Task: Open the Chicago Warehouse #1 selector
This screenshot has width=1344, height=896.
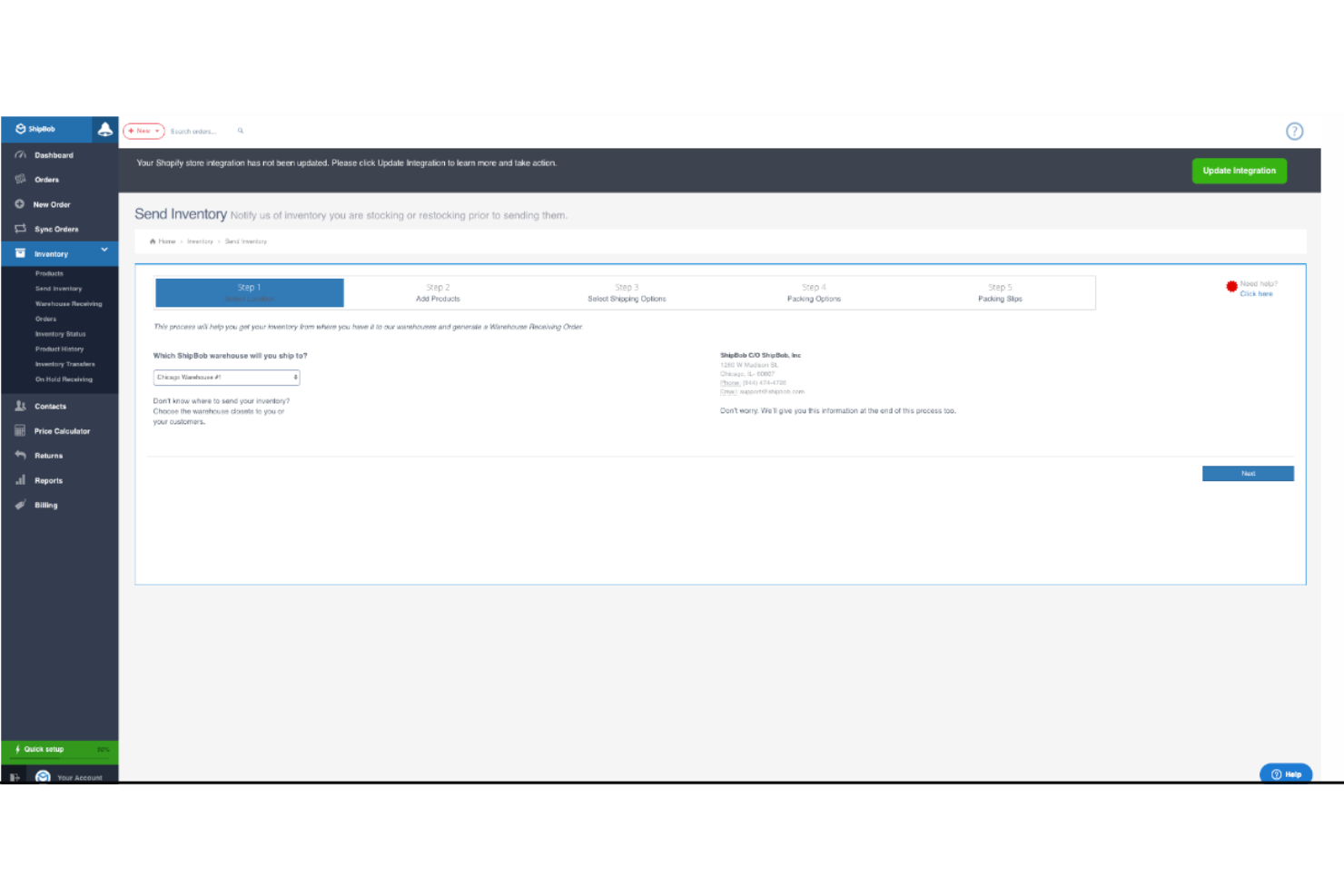Action: coord(226,377)
